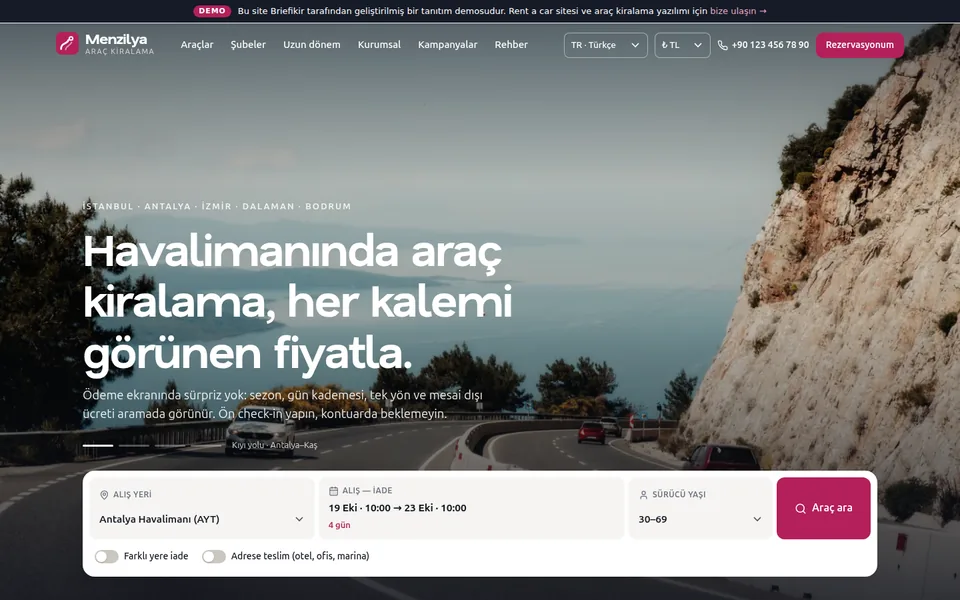960x600 pixels.
Task: Select the first hero slide indicator
Action: (98, 445)
